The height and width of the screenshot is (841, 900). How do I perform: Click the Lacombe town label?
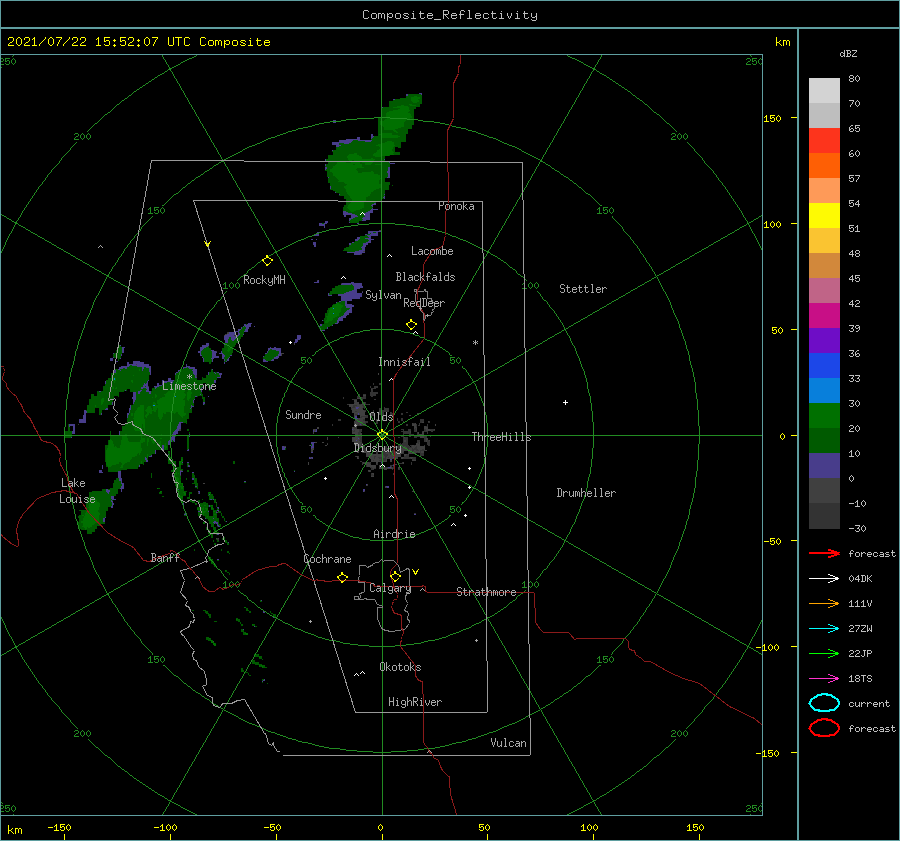tap(432, 251)
